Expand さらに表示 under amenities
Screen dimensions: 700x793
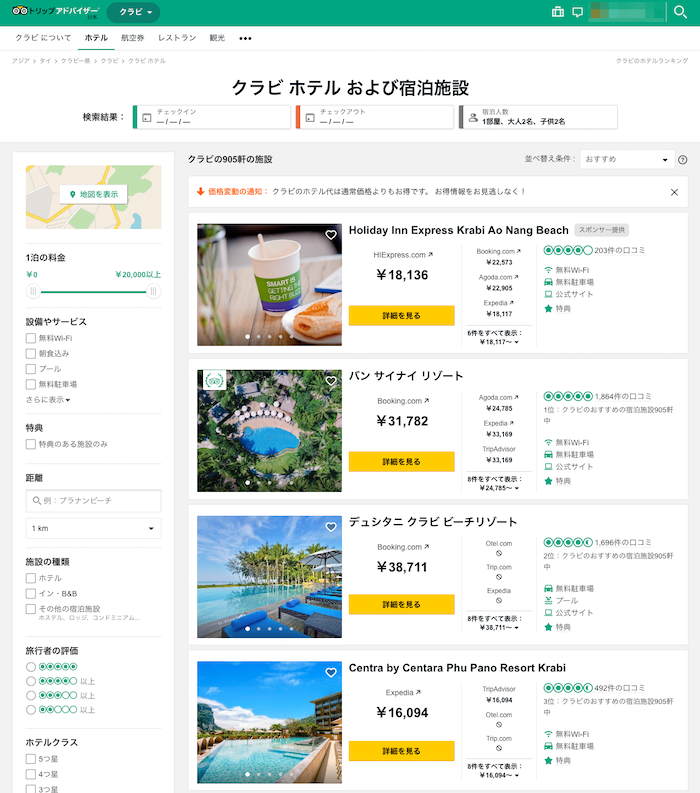coord(48,400)
